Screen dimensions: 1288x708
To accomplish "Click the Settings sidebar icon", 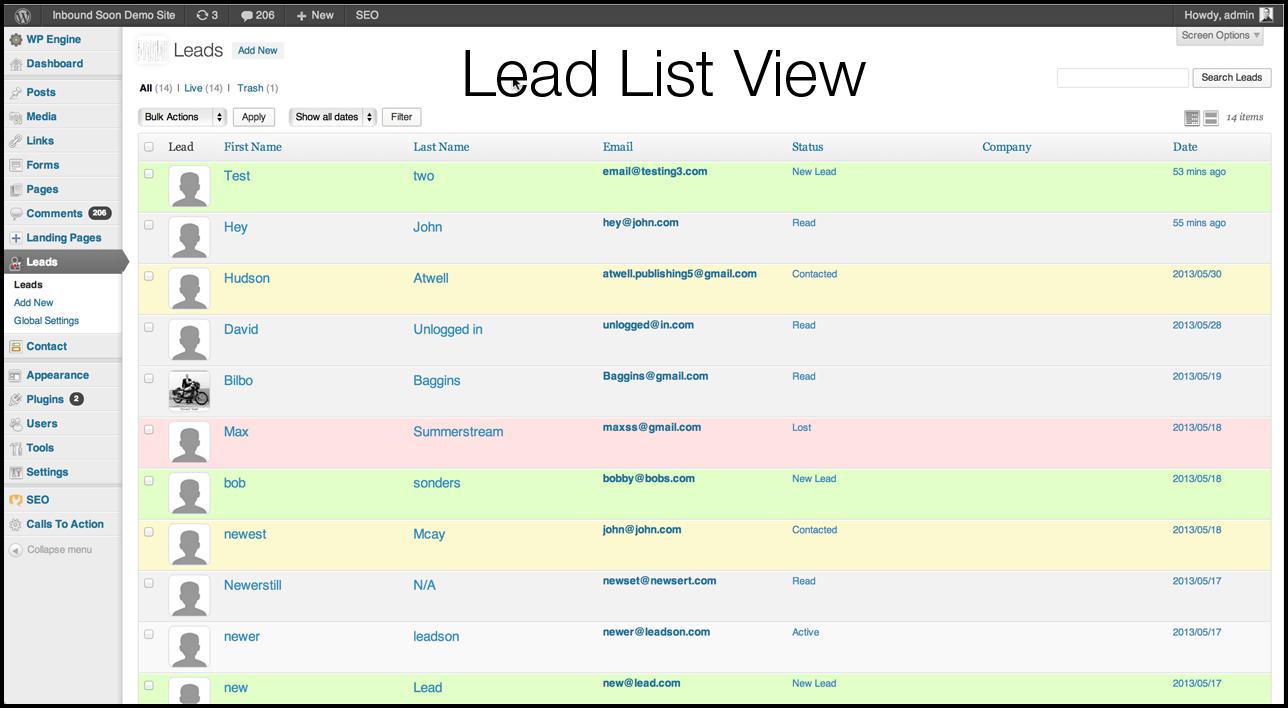I will [x=16, y=472].
